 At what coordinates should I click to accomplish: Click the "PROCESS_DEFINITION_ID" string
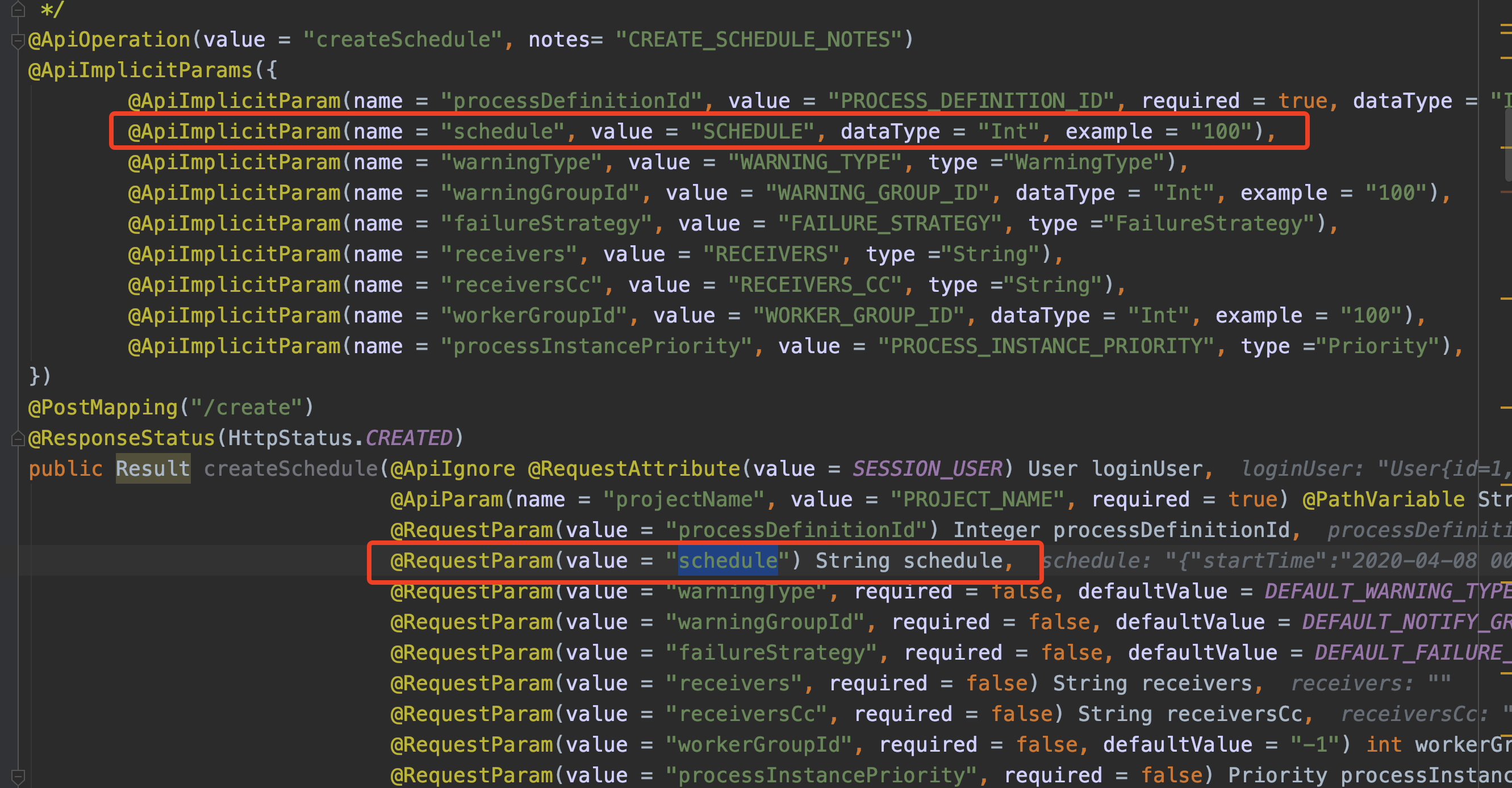point(971,101)
